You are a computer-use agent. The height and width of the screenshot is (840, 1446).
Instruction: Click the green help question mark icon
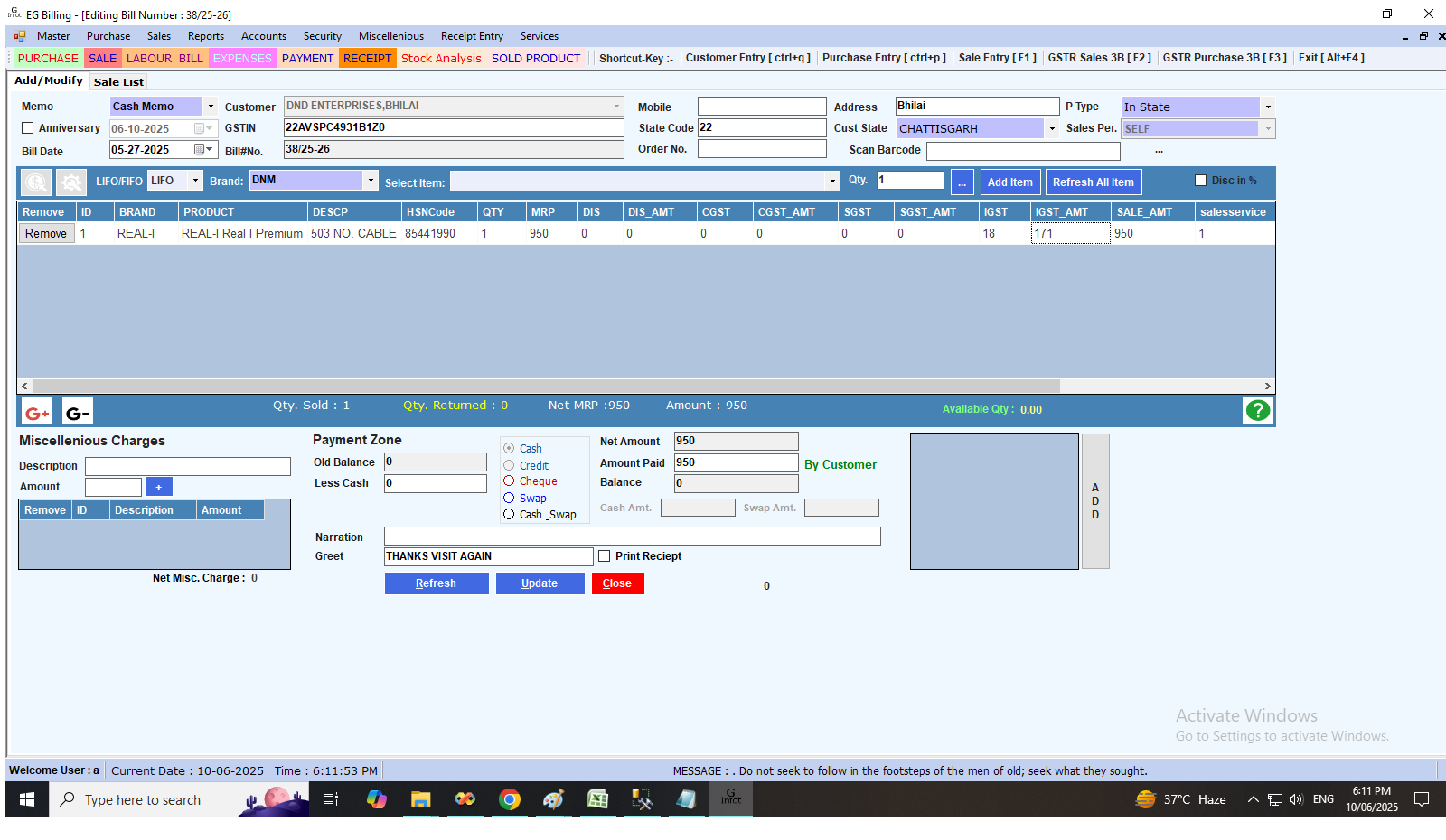(1257, 411)
